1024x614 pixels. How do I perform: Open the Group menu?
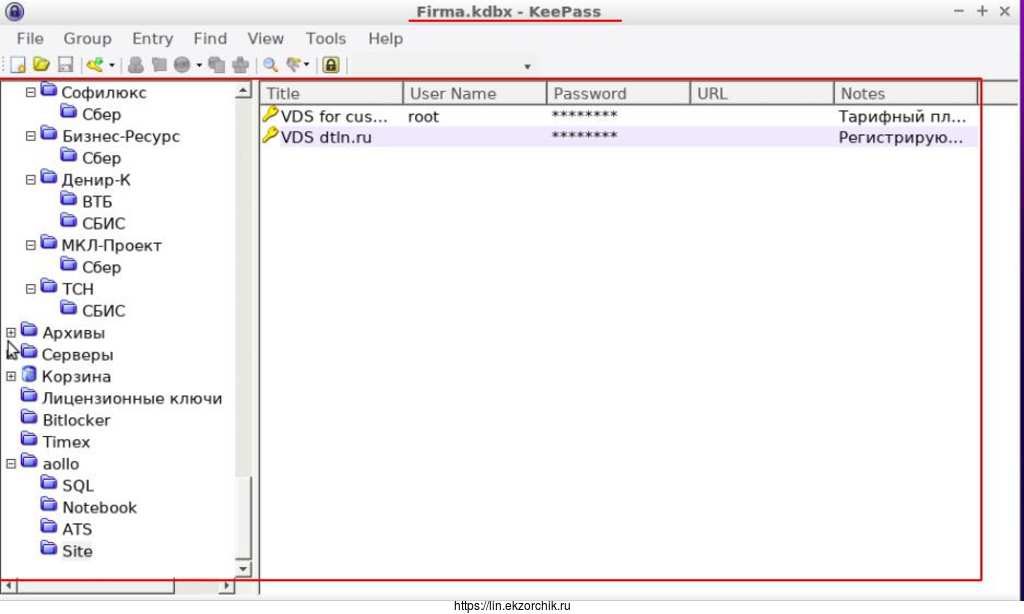(87, 39)
